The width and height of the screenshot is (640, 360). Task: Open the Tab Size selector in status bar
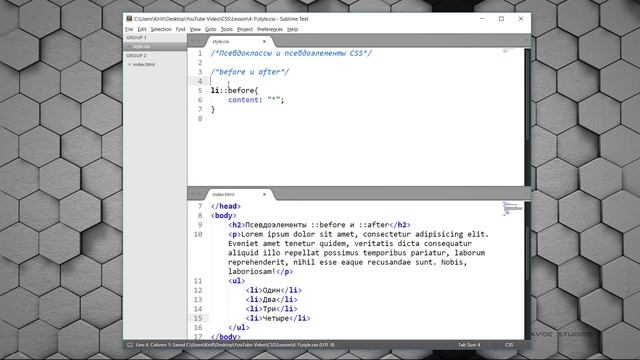coord(469,345)
